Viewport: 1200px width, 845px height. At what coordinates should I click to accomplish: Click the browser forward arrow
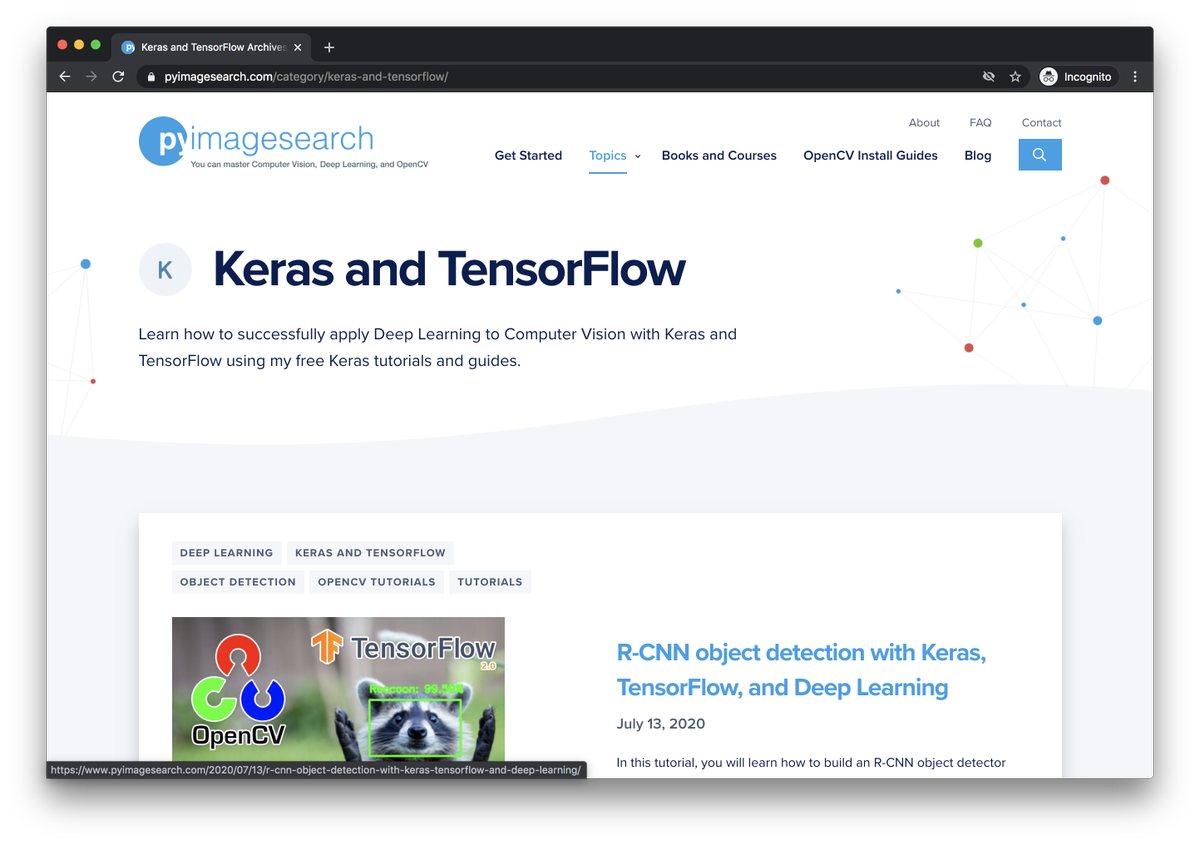92,77
